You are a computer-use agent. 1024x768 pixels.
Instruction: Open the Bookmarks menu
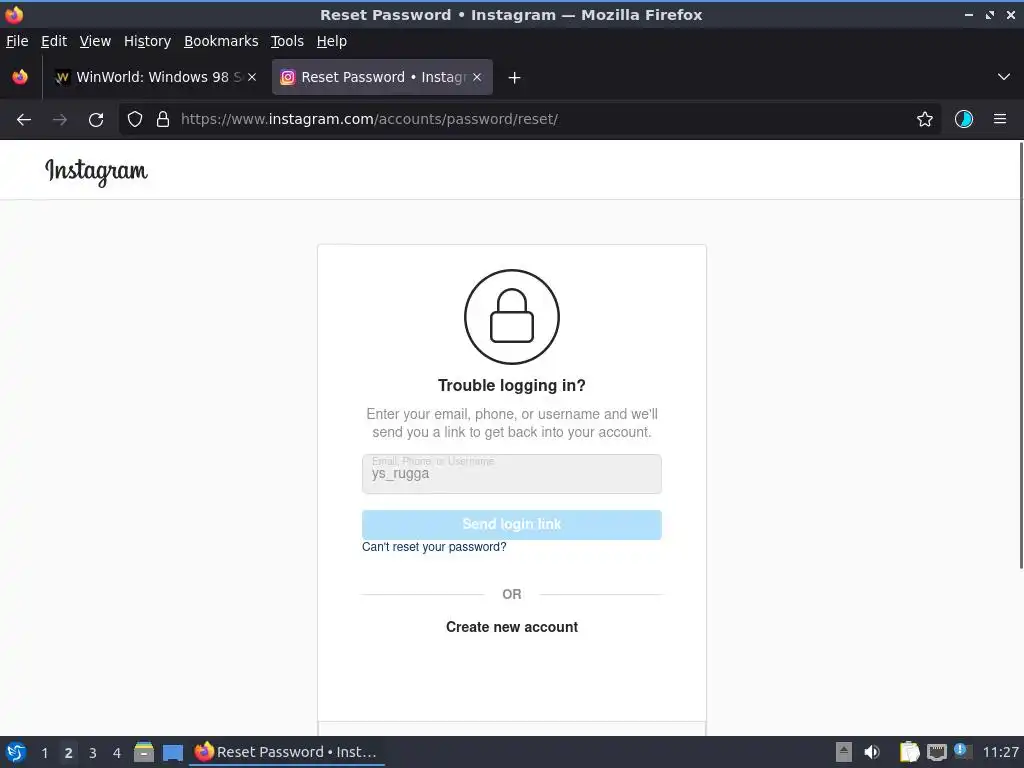(221, 41)
